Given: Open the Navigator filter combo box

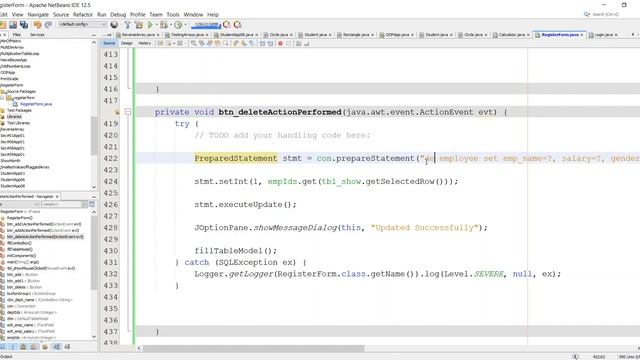Looking at the screenshot, I should click(64, 204).
